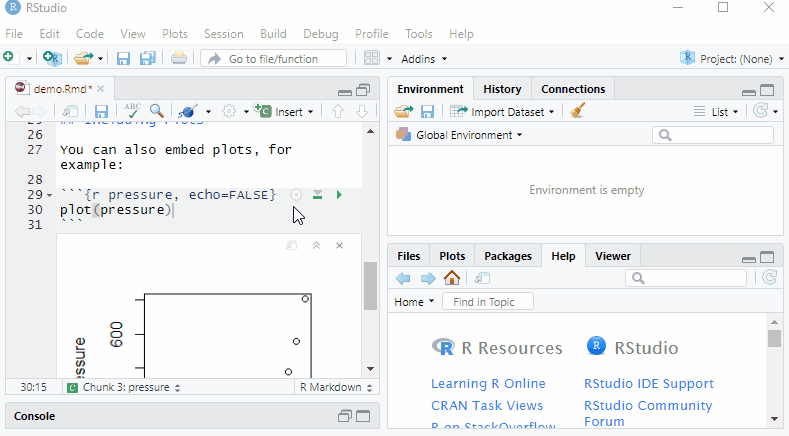Create a new project icon

pos(52,58)
